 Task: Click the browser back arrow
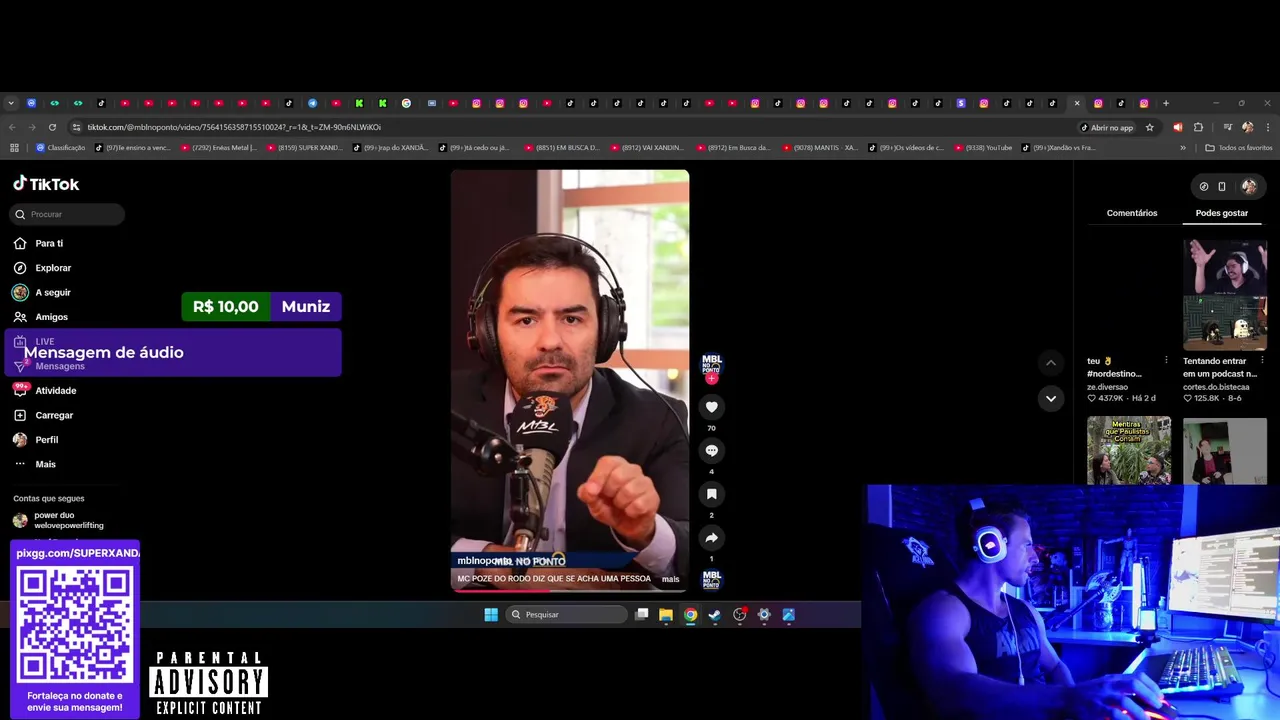pyautogui.click(x=12, y=127)
